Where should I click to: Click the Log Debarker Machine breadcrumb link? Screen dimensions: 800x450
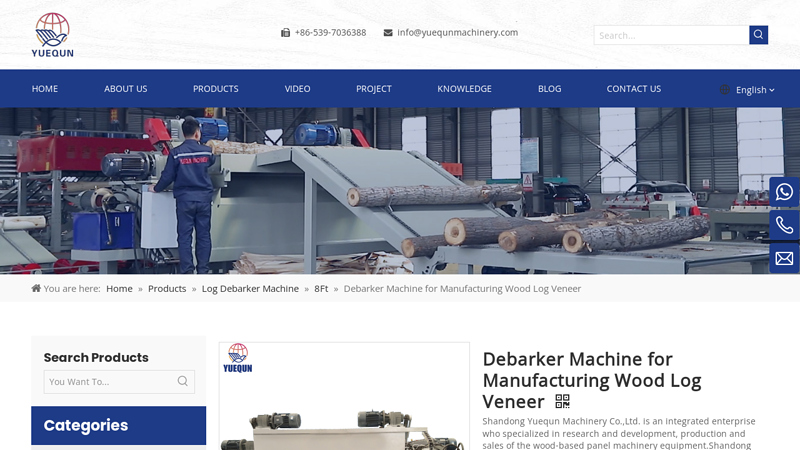[x=250, y=288]
